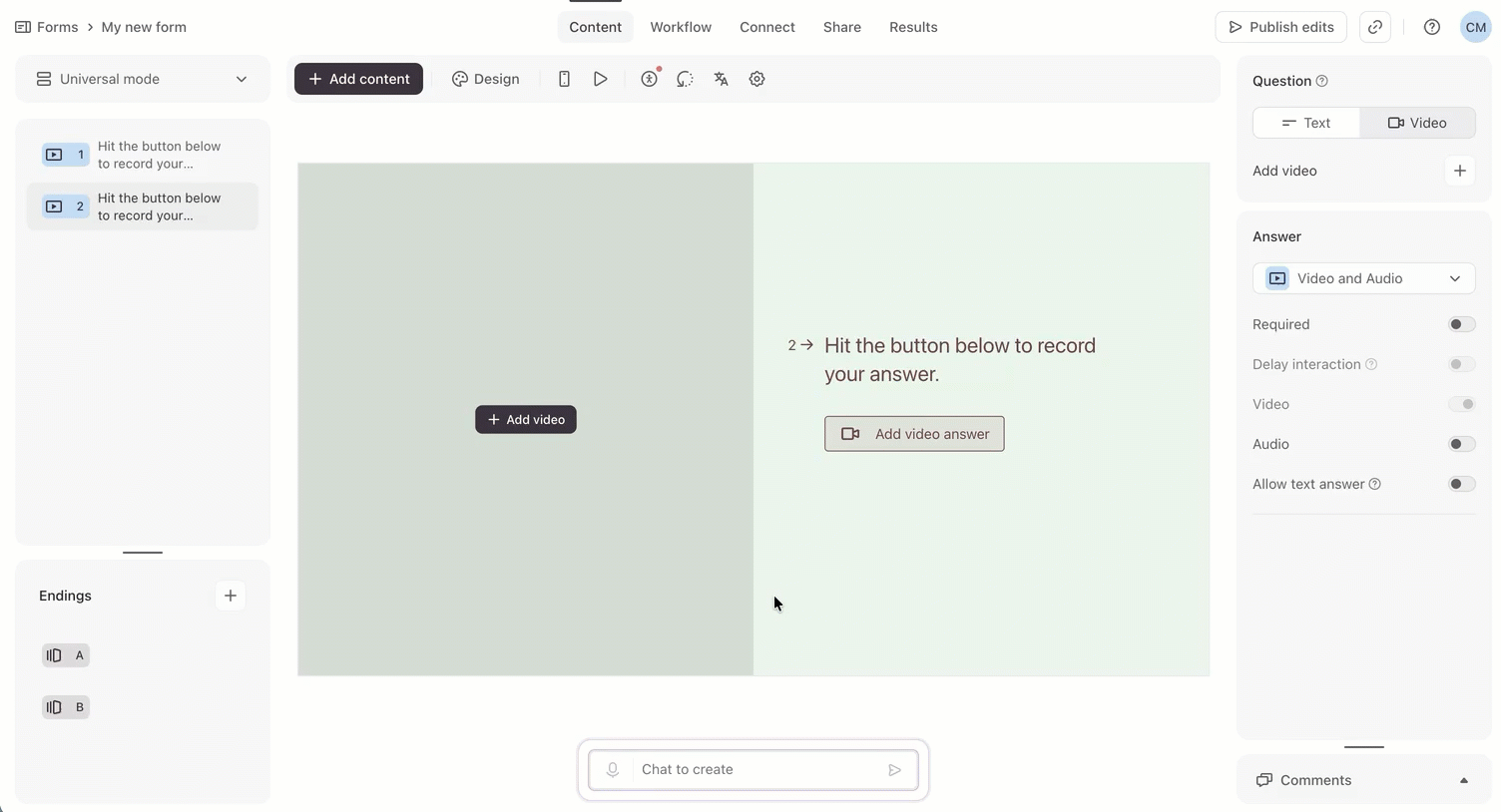Enable the Audio toggle

(x=1460, y=444)
